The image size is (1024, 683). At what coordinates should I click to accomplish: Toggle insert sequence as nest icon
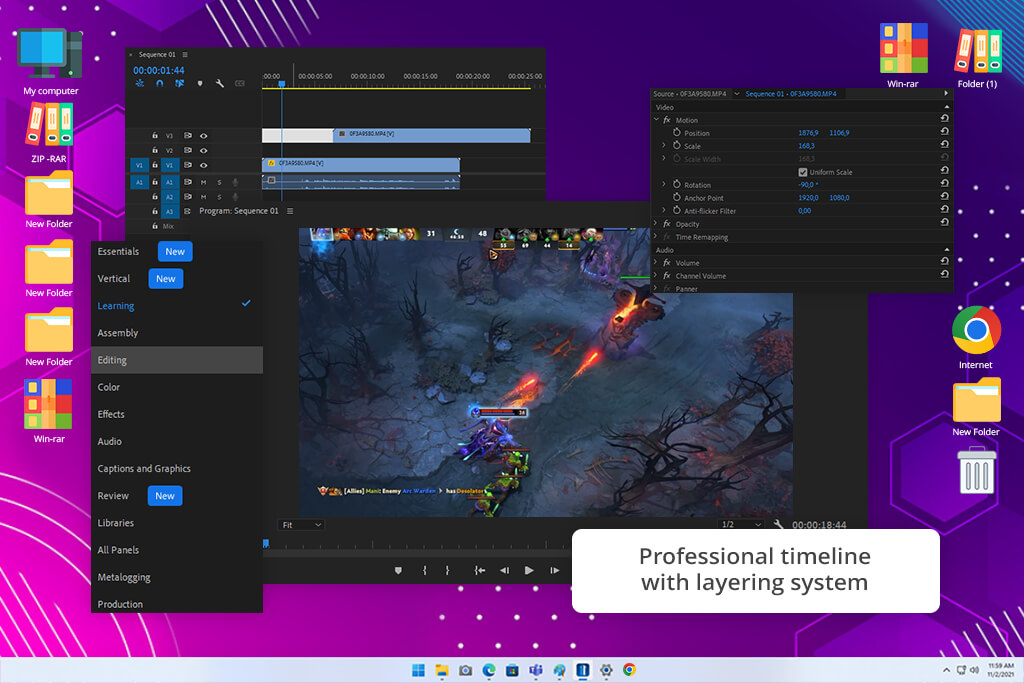140,84
